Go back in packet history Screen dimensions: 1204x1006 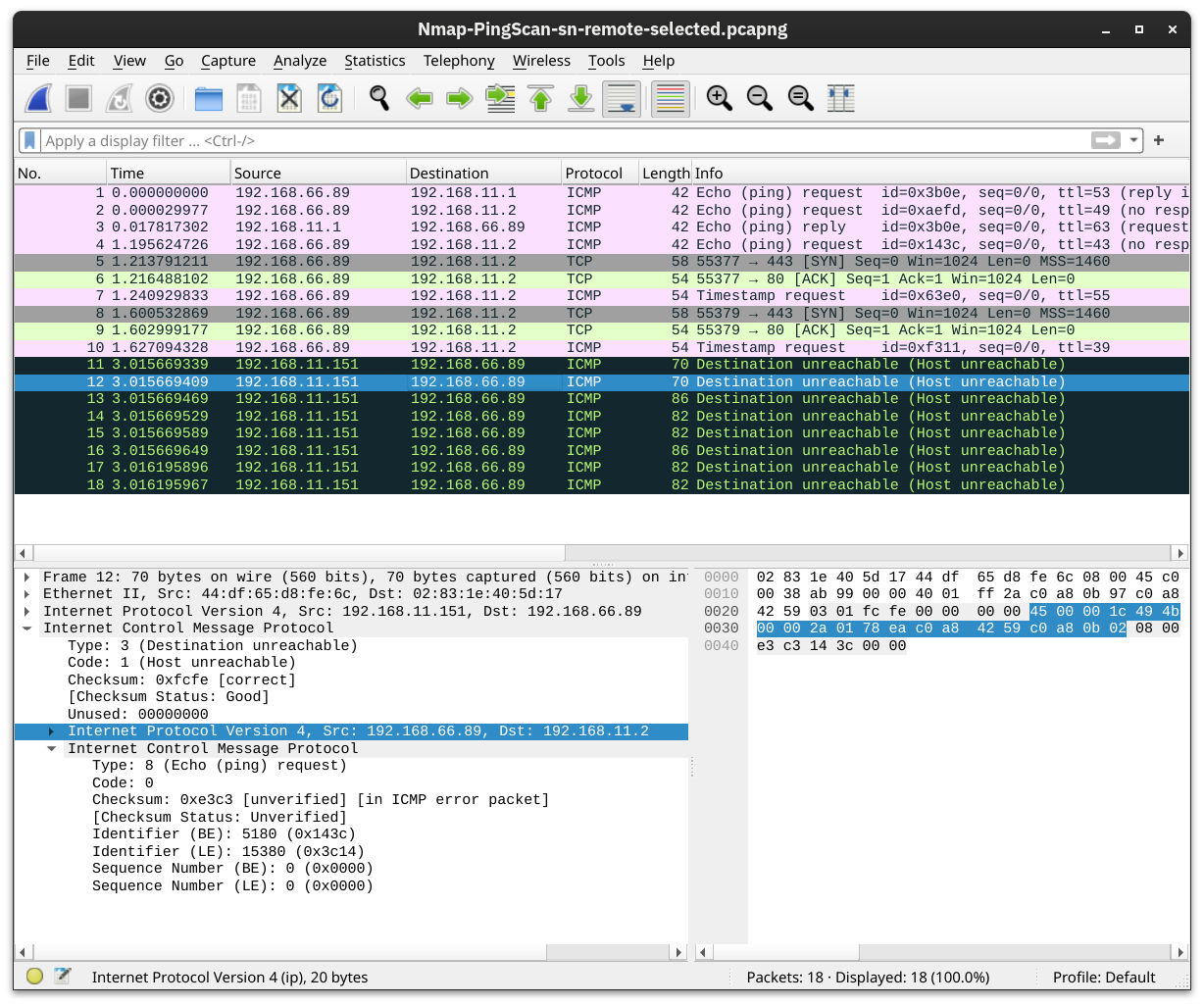click(420, 98)
